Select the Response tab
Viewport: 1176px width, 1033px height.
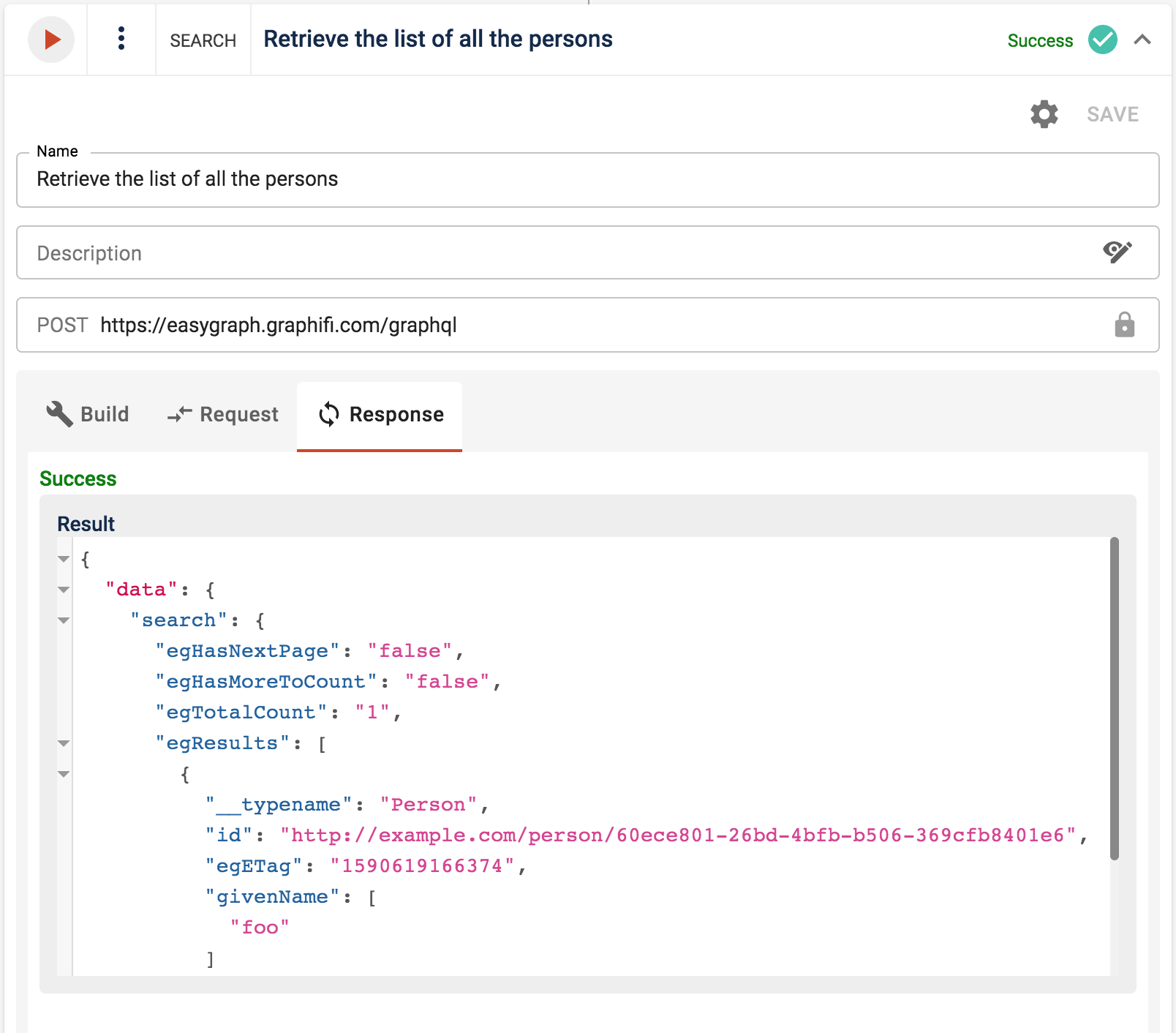[x=380, y=414]
